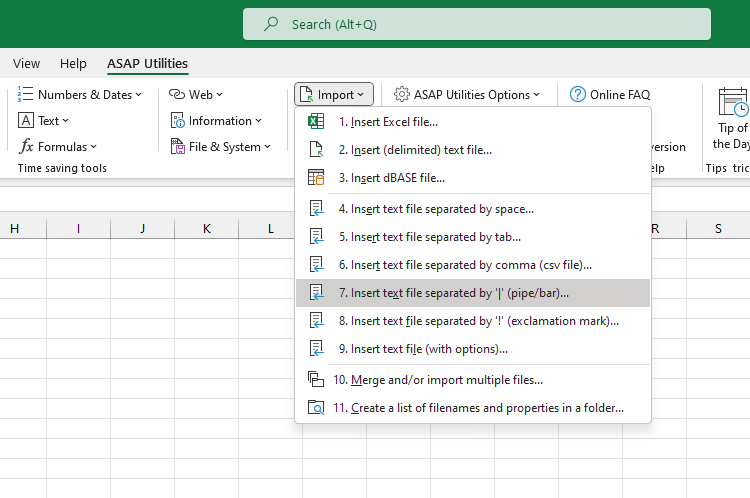Select column J header
This screenshot has height=498, width=750.
click(143, 229)
